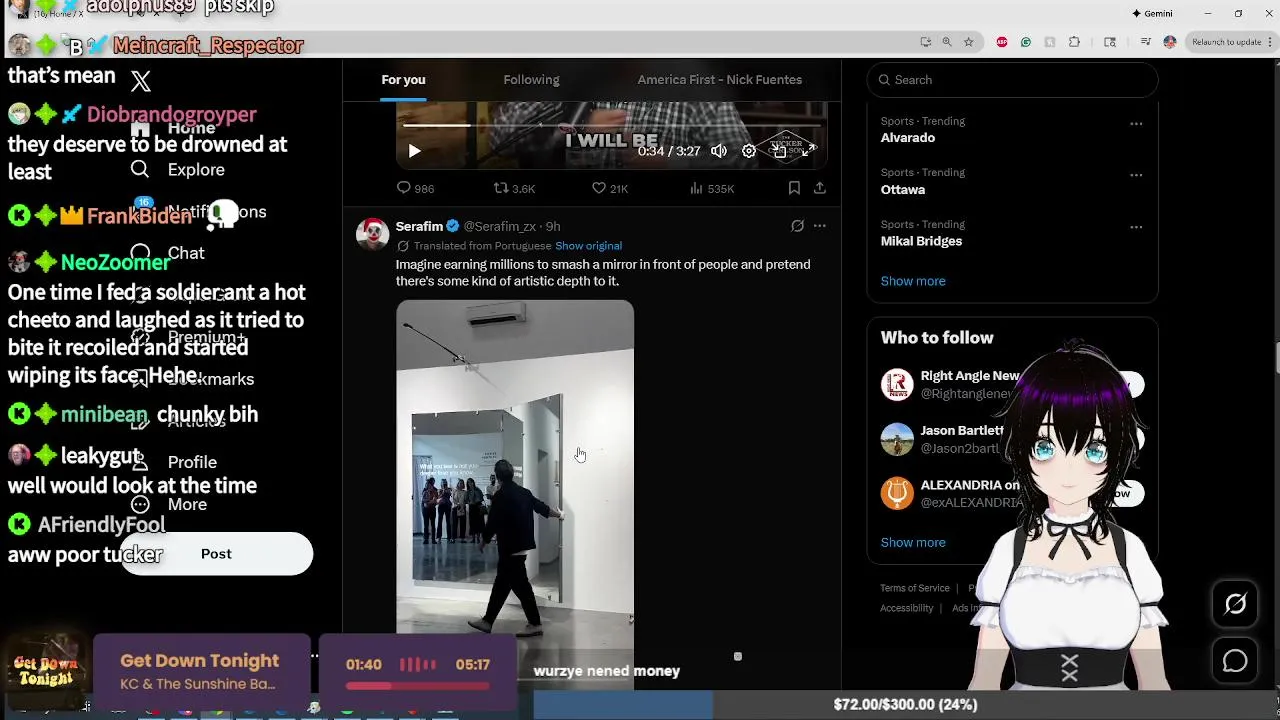The width and height of the screenshot is (1280, 720).
Task: Expand the video to fullscreen
Action: 808,151
